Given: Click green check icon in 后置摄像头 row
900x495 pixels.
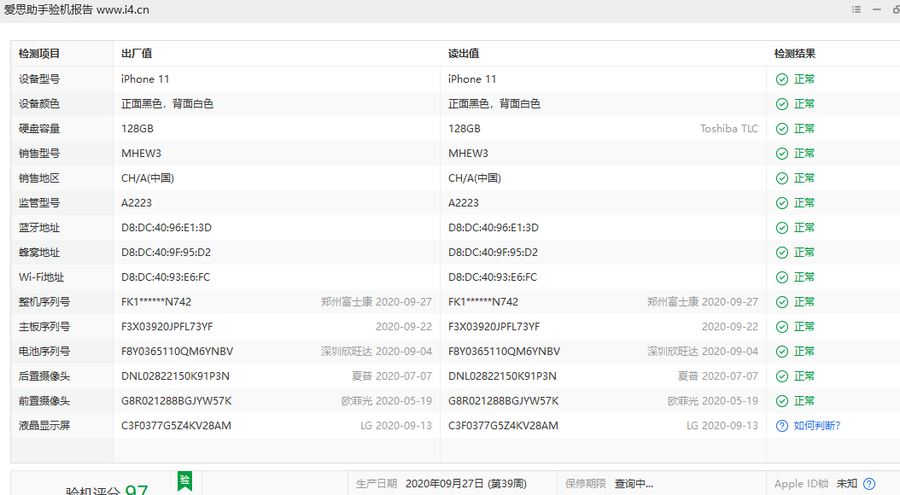Looking at the screenshot, I should click(x=782, y=376).
